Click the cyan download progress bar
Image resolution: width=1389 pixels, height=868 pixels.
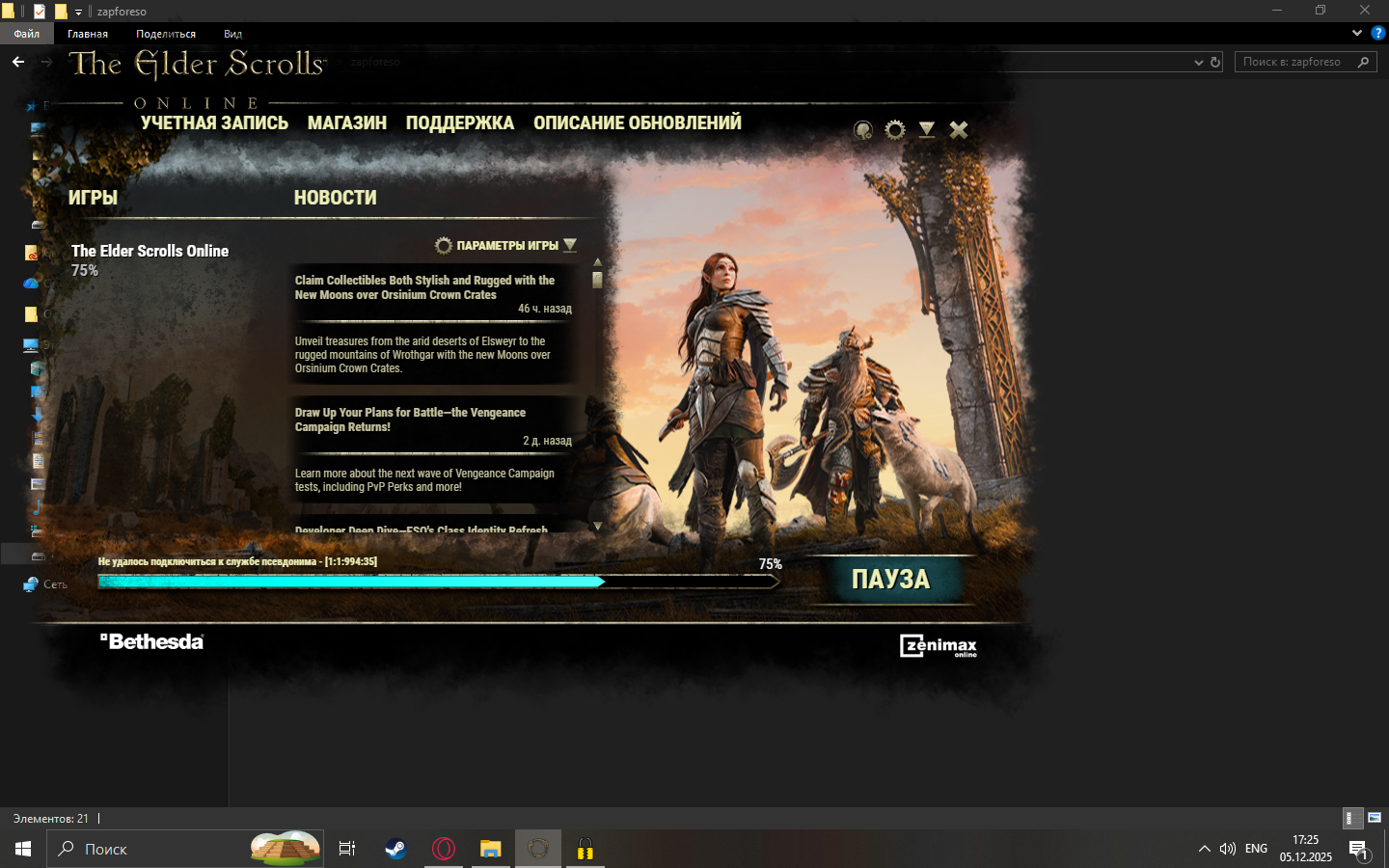click(439, 582)
